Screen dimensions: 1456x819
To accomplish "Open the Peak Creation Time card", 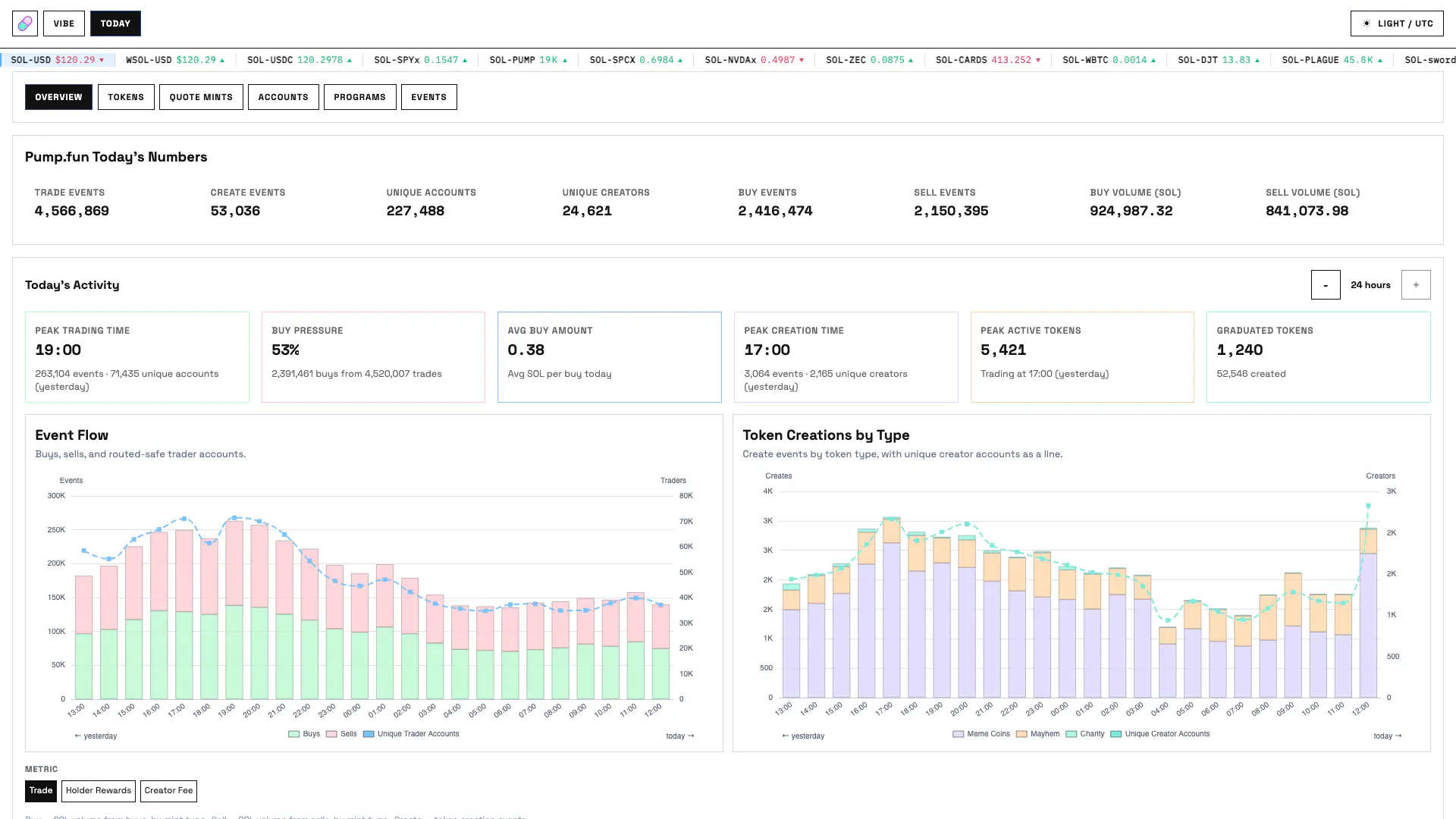I will [846, 357].
